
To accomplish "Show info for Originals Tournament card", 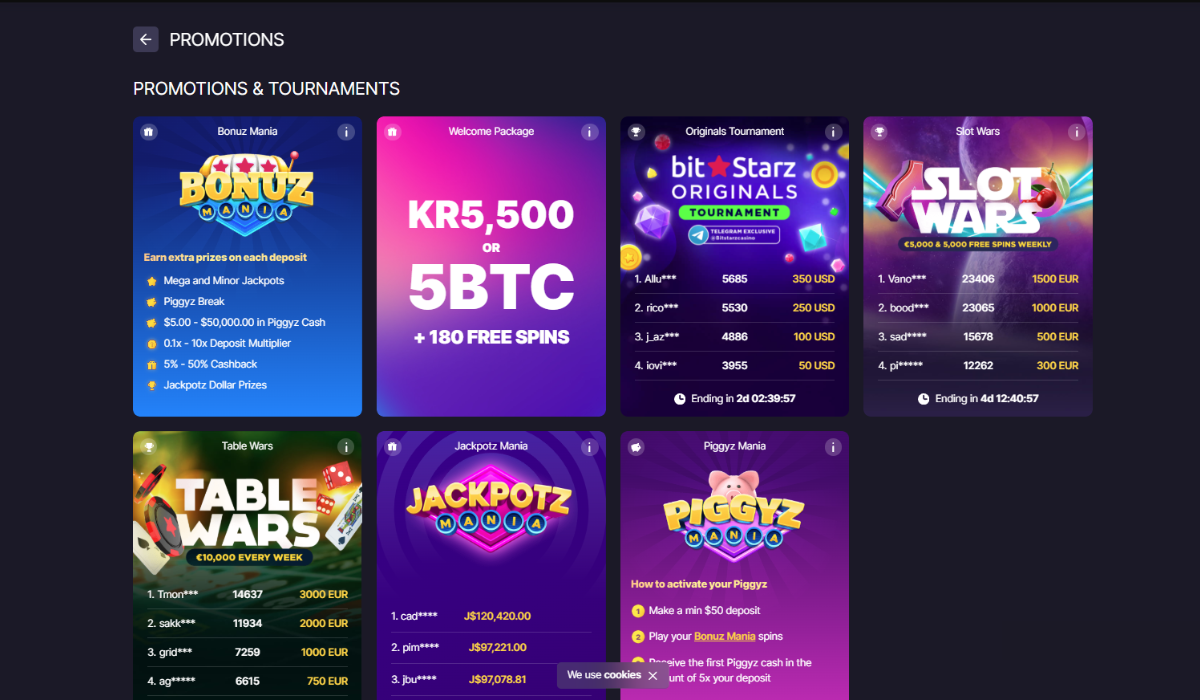I will [833, 132].
